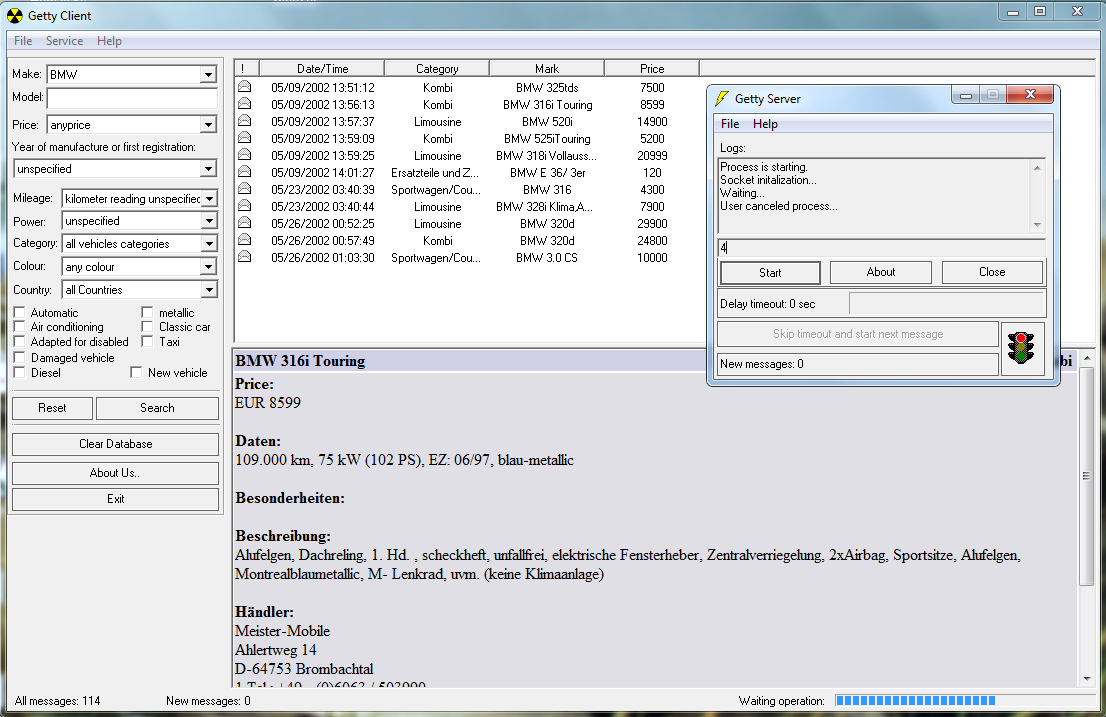Screen dimensions: 1106x717
Task: Click the '!' column header
Action: [x=247, y=68]
